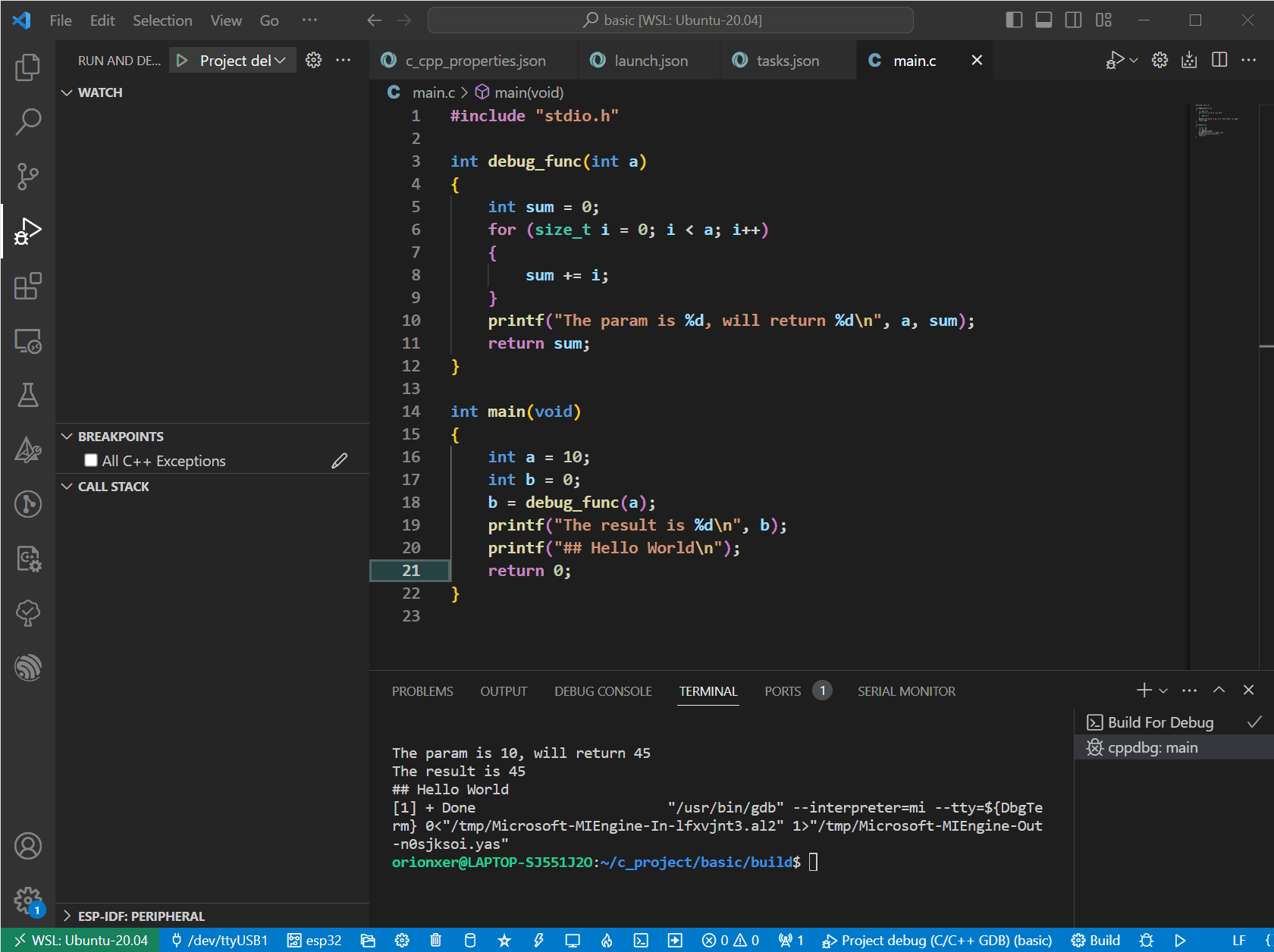Edit condition with pencil beside All C++ Exceptions
Viewport: 1274px width, 952px height.
pos(340,461)
